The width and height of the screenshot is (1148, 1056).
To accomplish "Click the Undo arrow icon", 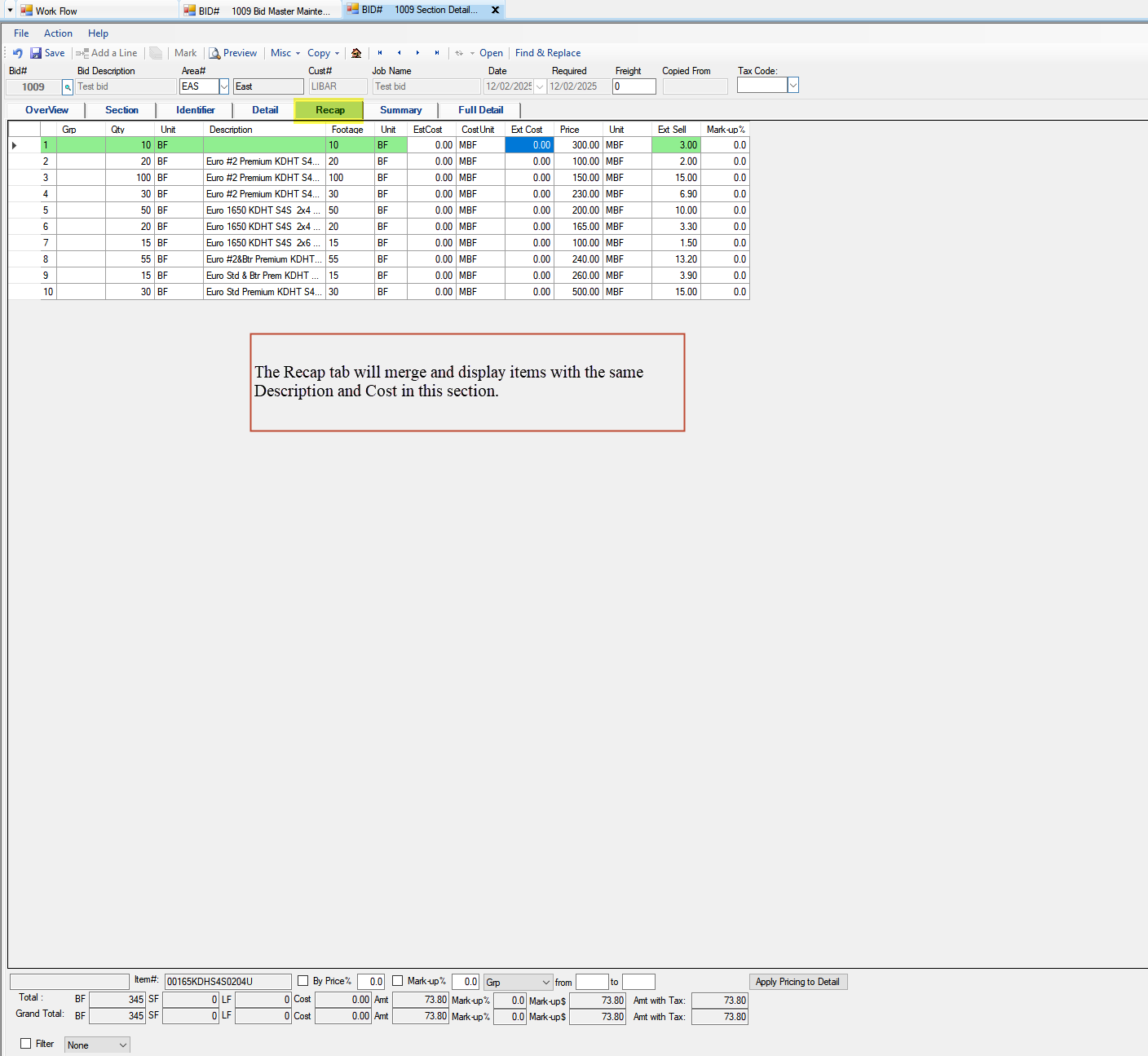I will coord(18,53).
